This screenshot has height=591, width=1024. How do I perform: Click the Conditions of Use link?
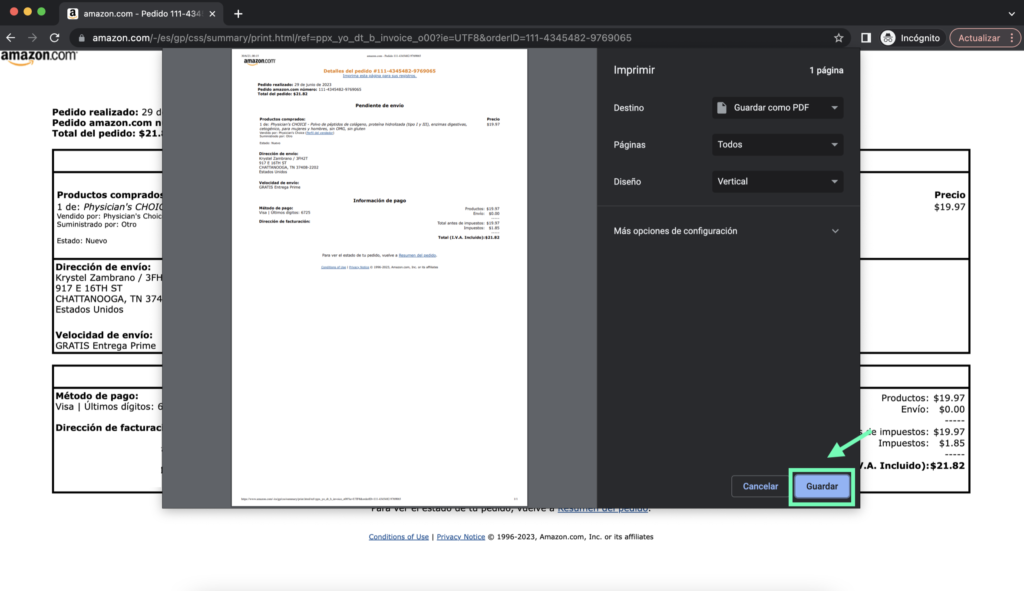[x=399, y=537]
